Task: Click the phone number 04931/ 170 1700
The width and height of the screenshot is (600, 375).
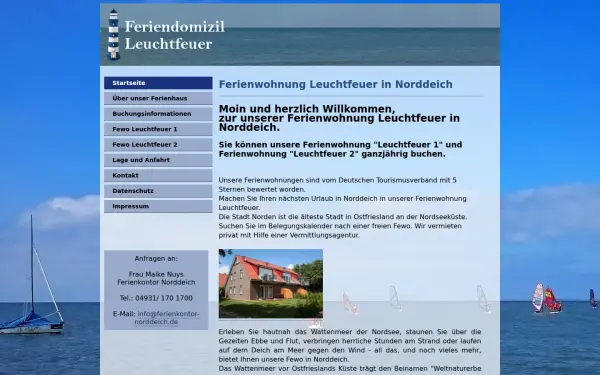Action: 165,298
